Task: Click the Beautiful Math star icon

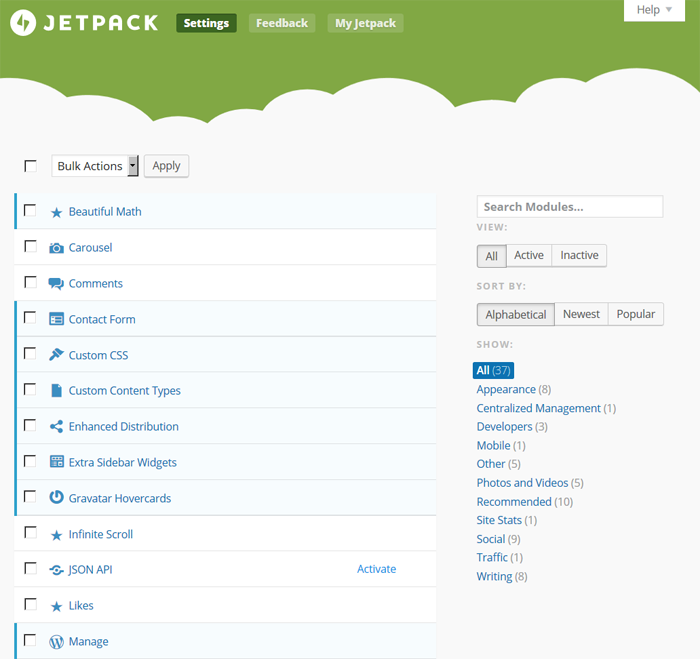Action: 56,212
